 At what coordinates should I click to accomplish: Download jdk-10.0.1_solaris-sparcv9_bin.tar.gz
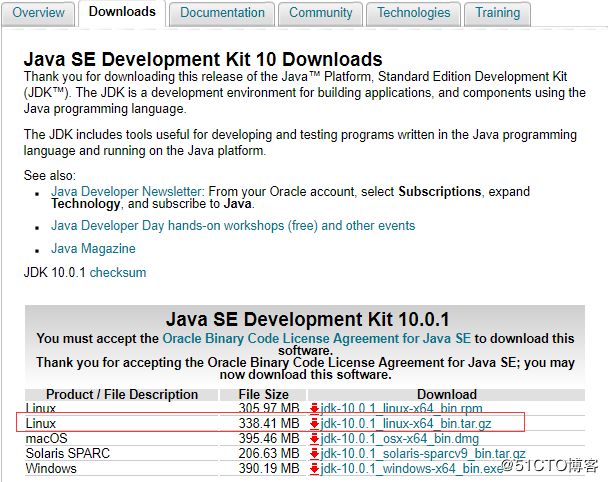(423, 453)
